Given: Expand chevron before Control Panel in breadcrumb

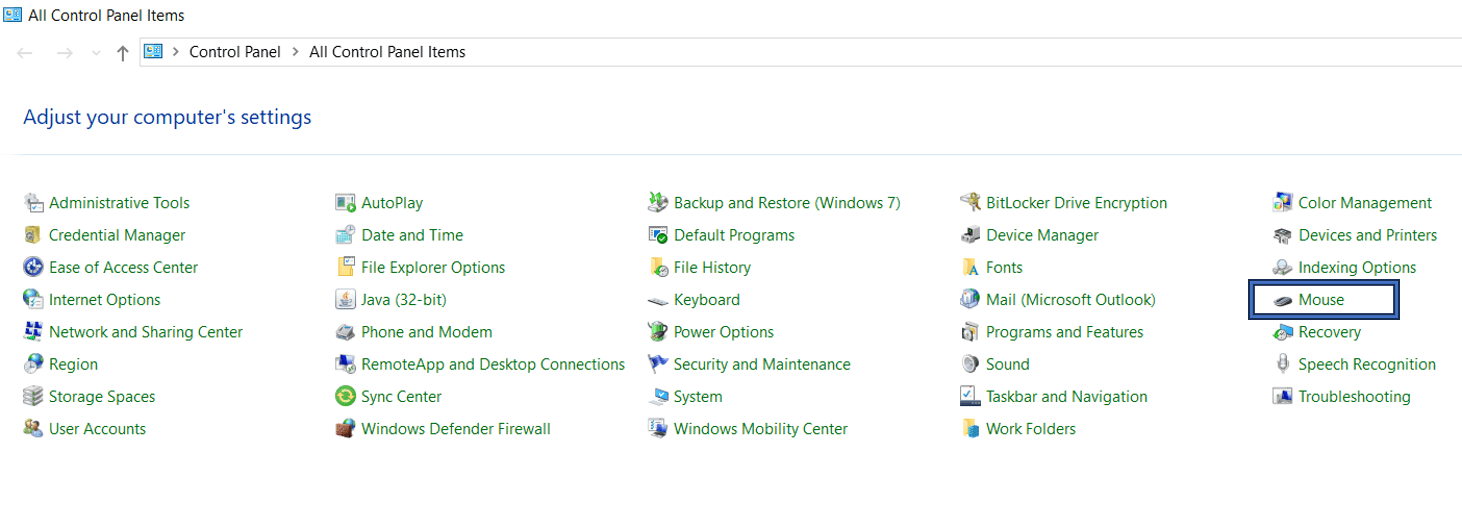Looking at the screenshot, I should click(176, 52).
